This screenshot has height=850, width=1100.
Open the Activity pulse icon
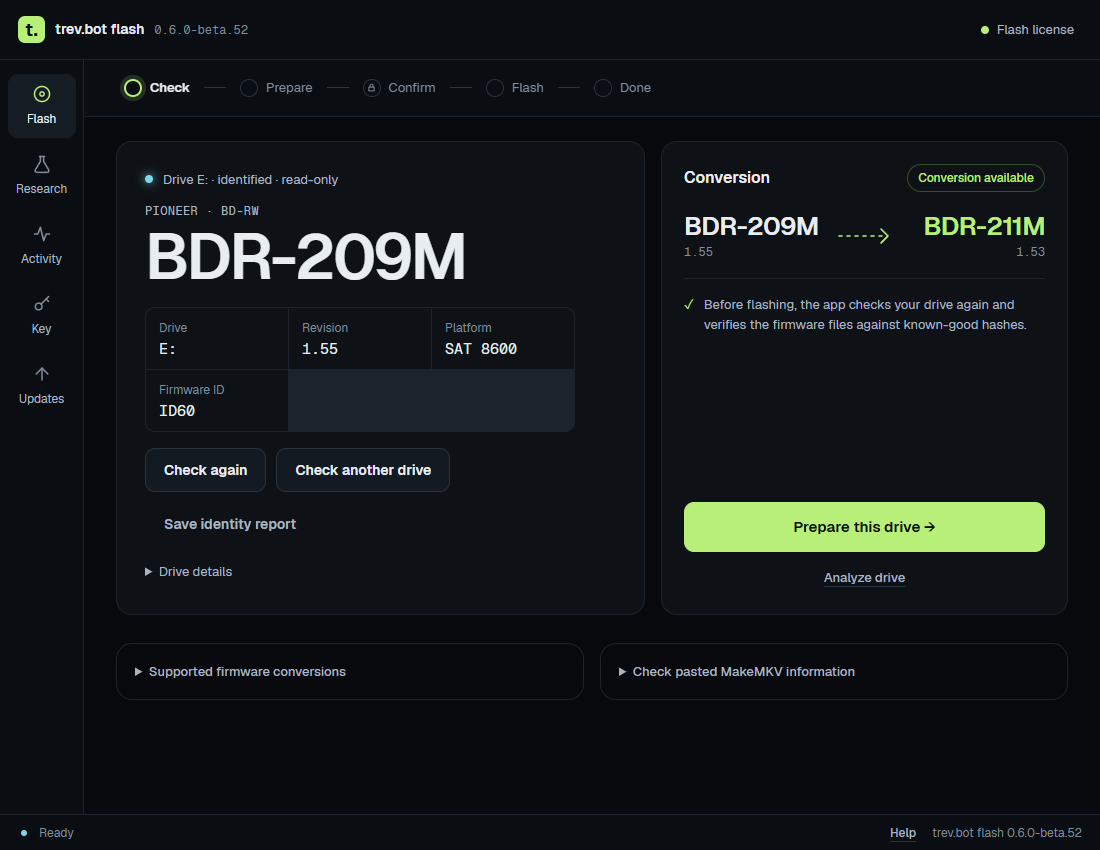(x=41, y=234)
